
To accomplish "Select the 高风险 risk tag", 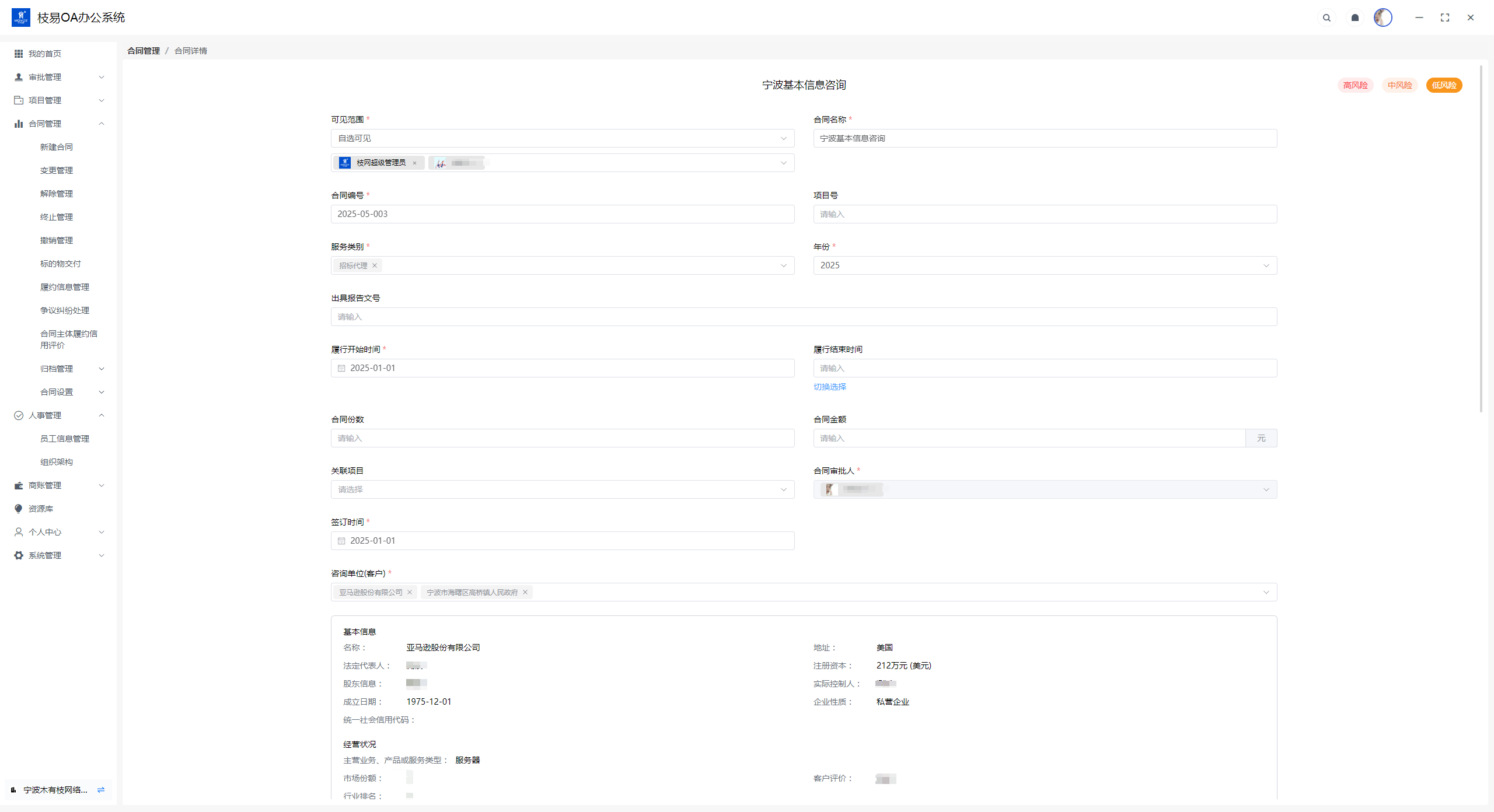I will point(1355,85).
